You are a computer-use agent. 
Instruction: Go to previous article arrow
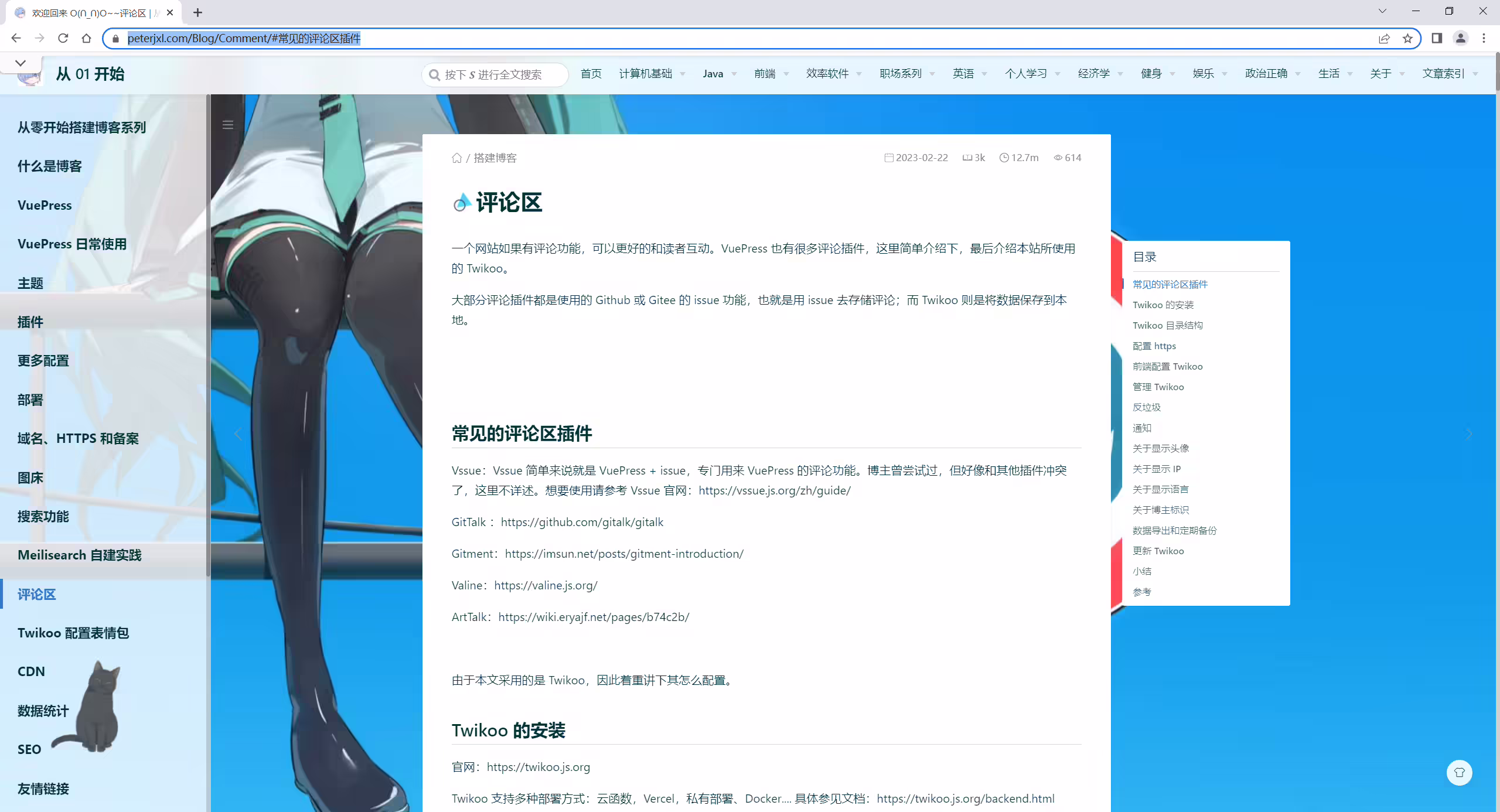tap(238, 434)
